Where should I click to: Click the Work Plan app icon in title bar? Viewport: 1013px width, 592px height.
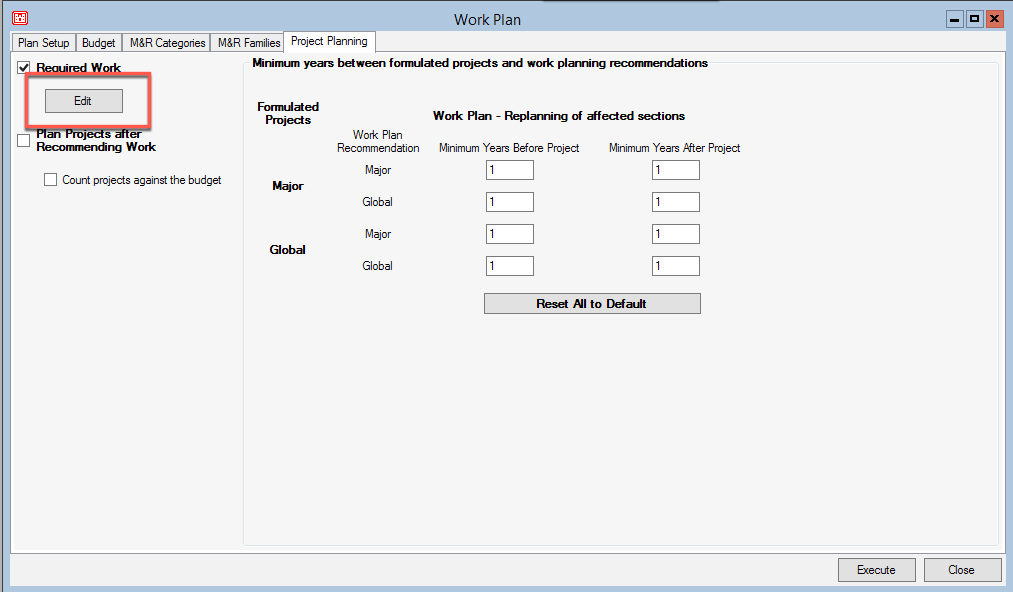(x=19, y=19)
